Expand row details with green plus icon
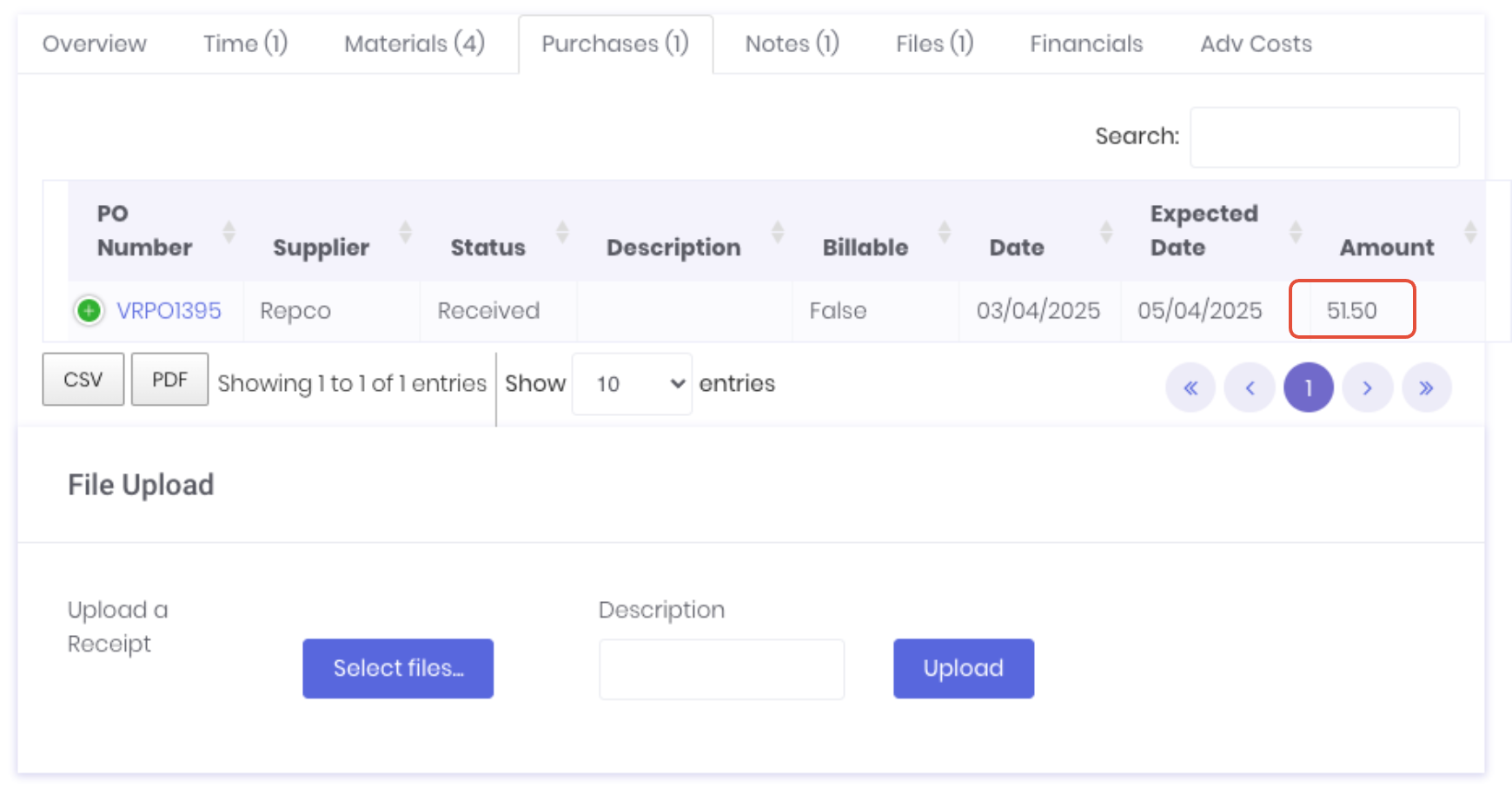This screenshot has width=1512, height=794. [89, 310]
